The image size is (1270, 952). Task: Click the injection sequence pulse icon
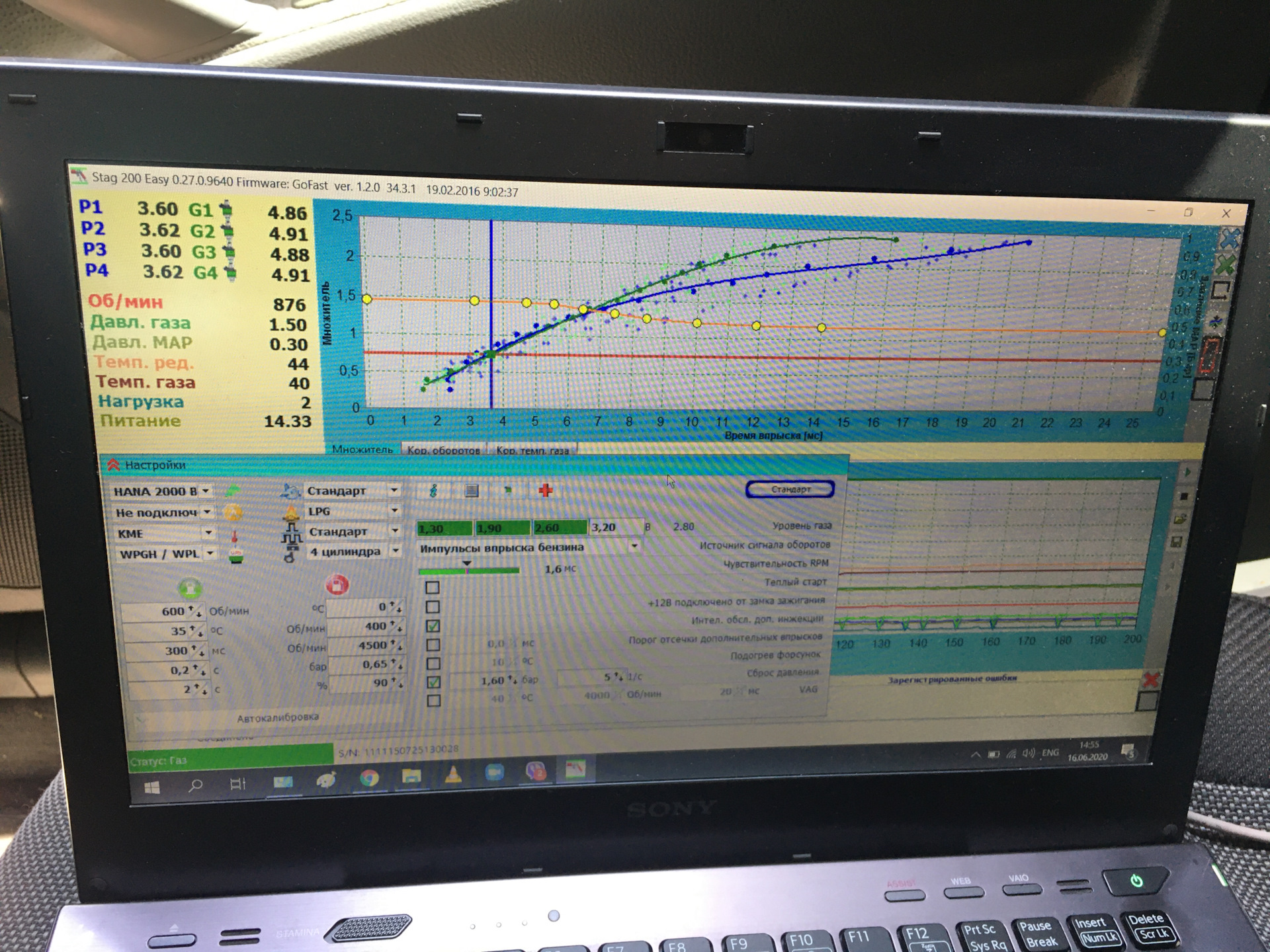[x=291, y=532]
